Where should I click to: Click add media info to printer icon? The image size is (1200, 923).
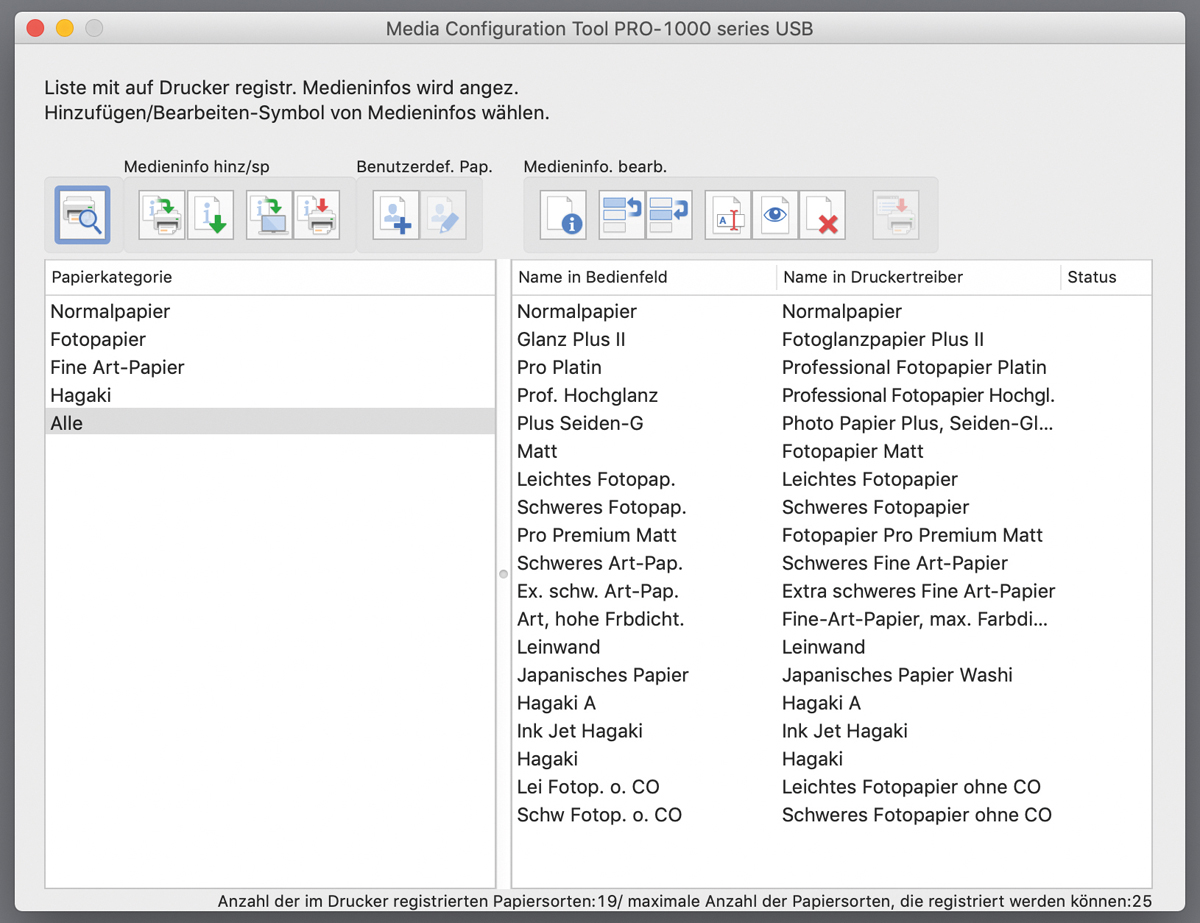pos(162,215)
